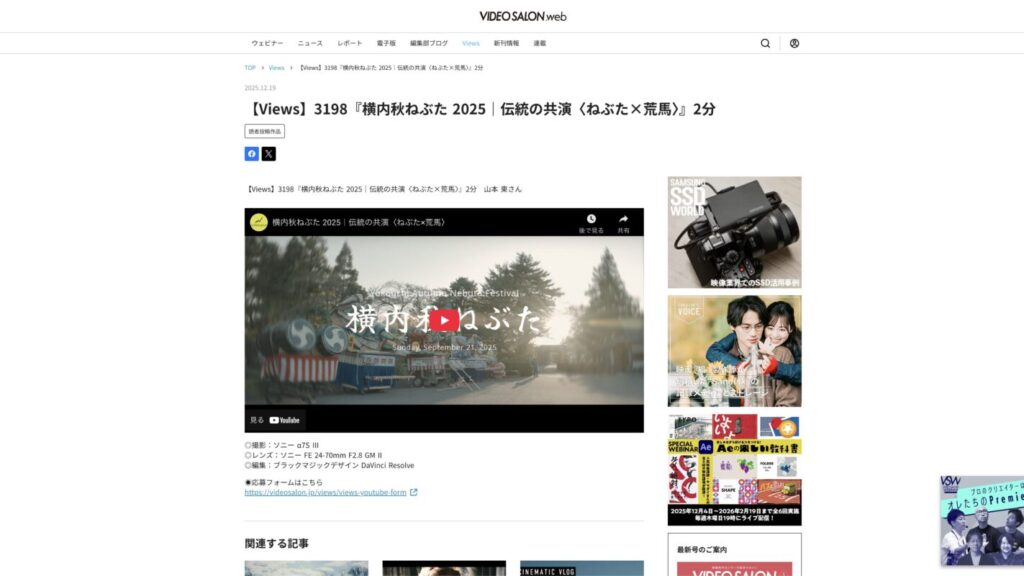This screenshot has width=1024, height=576.
Task: Click the search magnifier icon
Action: [765, 43]
